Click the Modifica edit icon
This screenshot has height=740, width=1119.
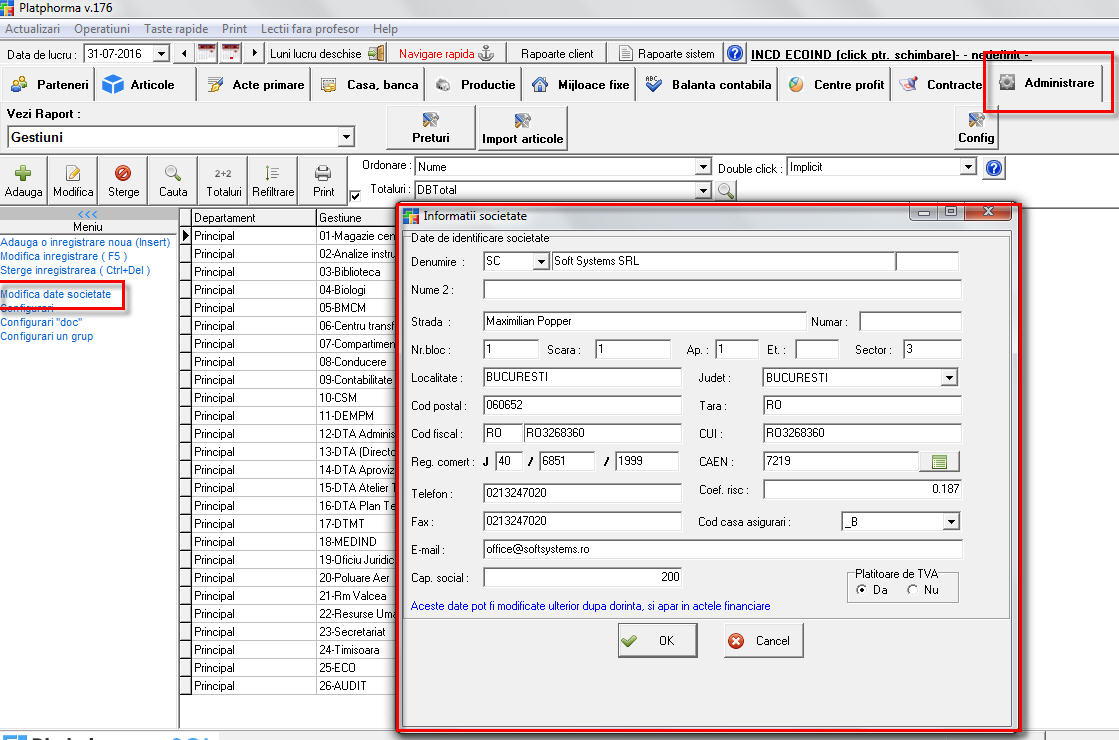(73, 173)
